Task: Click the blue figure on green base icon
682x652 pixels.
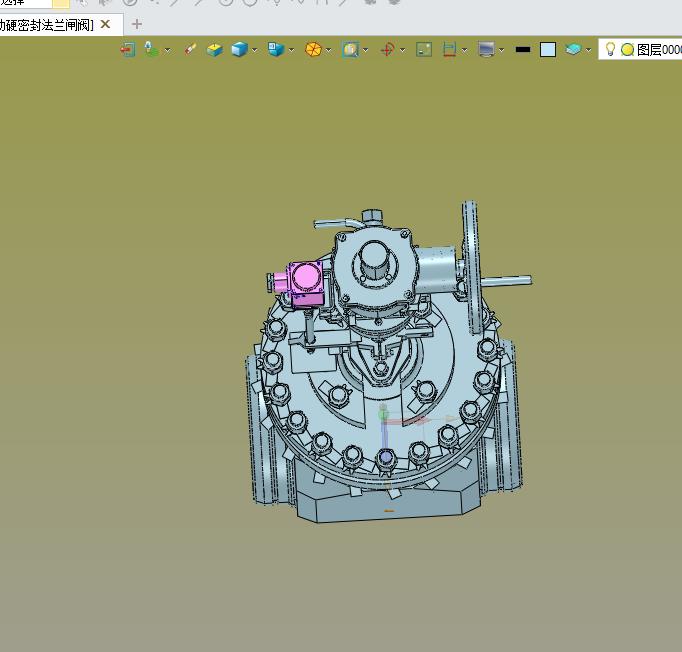Action: pyautogui.click(x=151, y=50)
